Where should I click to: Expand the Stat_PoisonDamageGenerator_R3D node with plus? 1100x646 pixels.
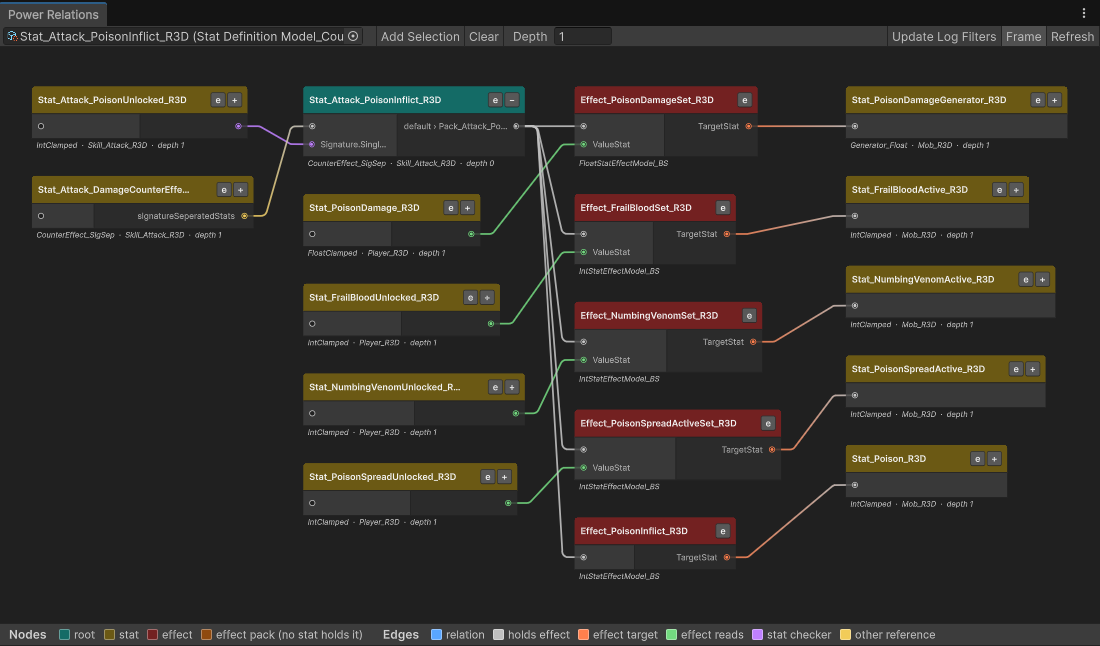point(1054,100)
